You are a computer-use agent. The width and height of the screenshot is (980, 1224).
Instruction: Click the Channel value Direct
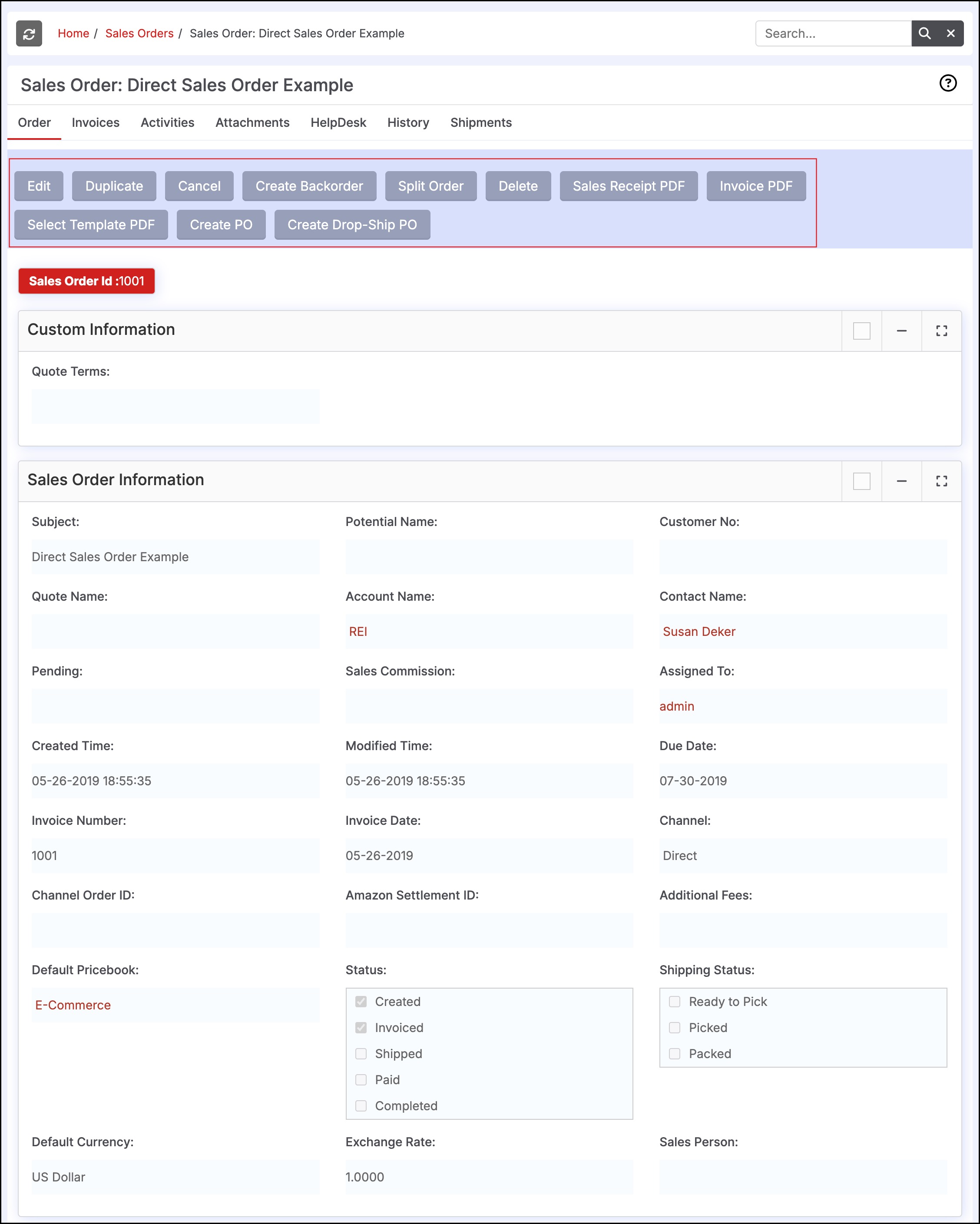[x=680, y=856]
